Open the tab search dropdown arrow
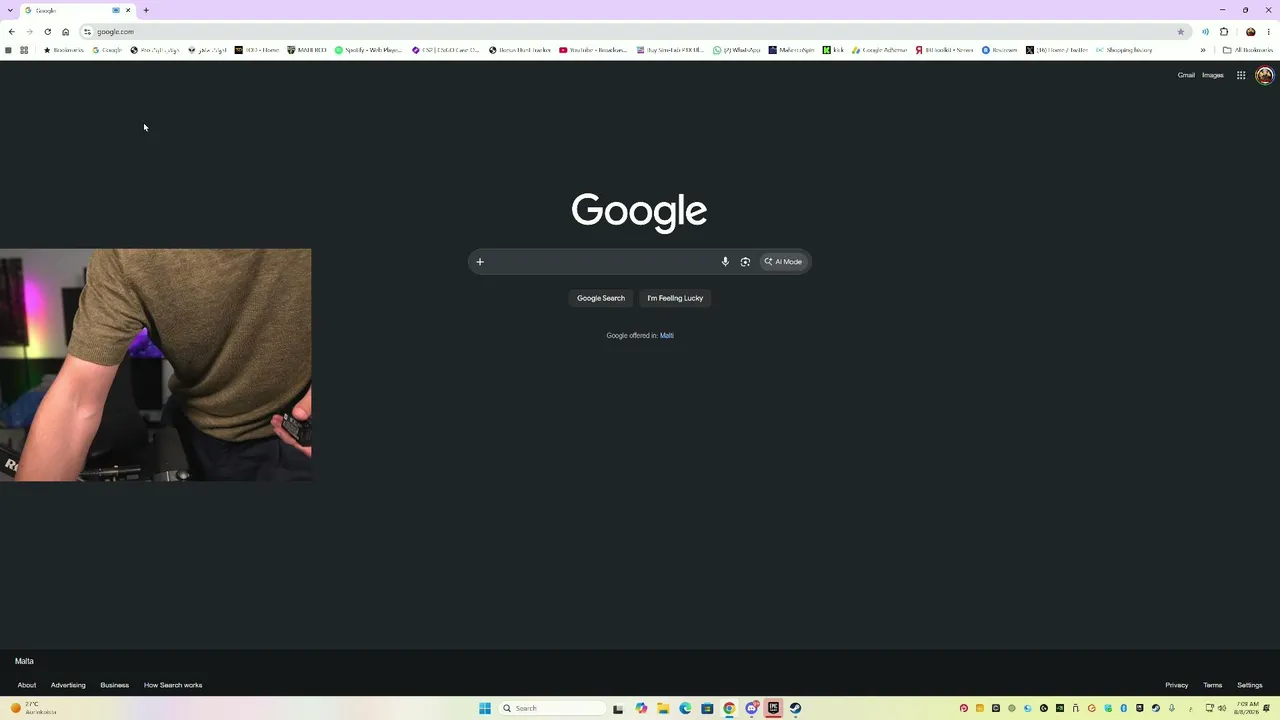Image resolution: width=1280 pixels, height=720 pixels. (11, 10)
